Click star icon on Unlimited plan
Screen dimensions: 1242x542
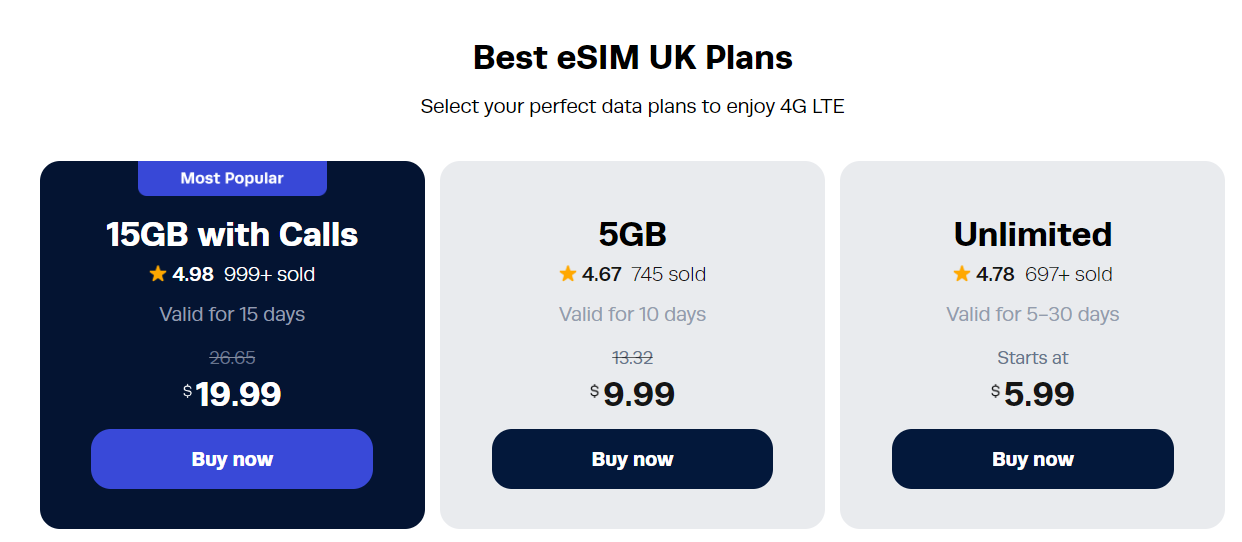(x=962, y=274)
